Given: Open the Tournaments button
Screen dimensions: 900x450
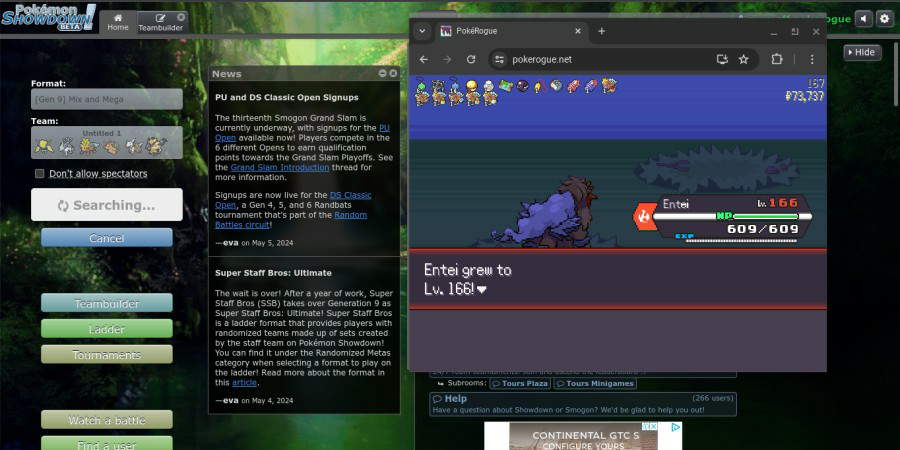Looking at the screenshot, I should point(107,355).
